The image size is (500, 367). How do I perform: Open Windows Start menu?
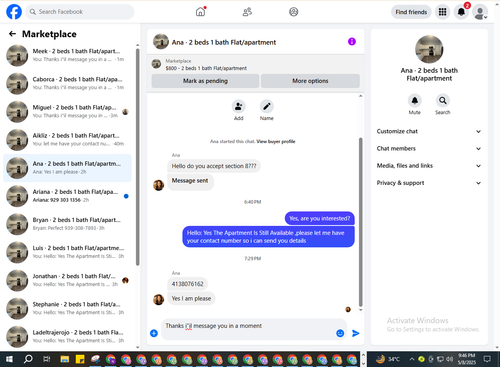(x=9, y=359)
